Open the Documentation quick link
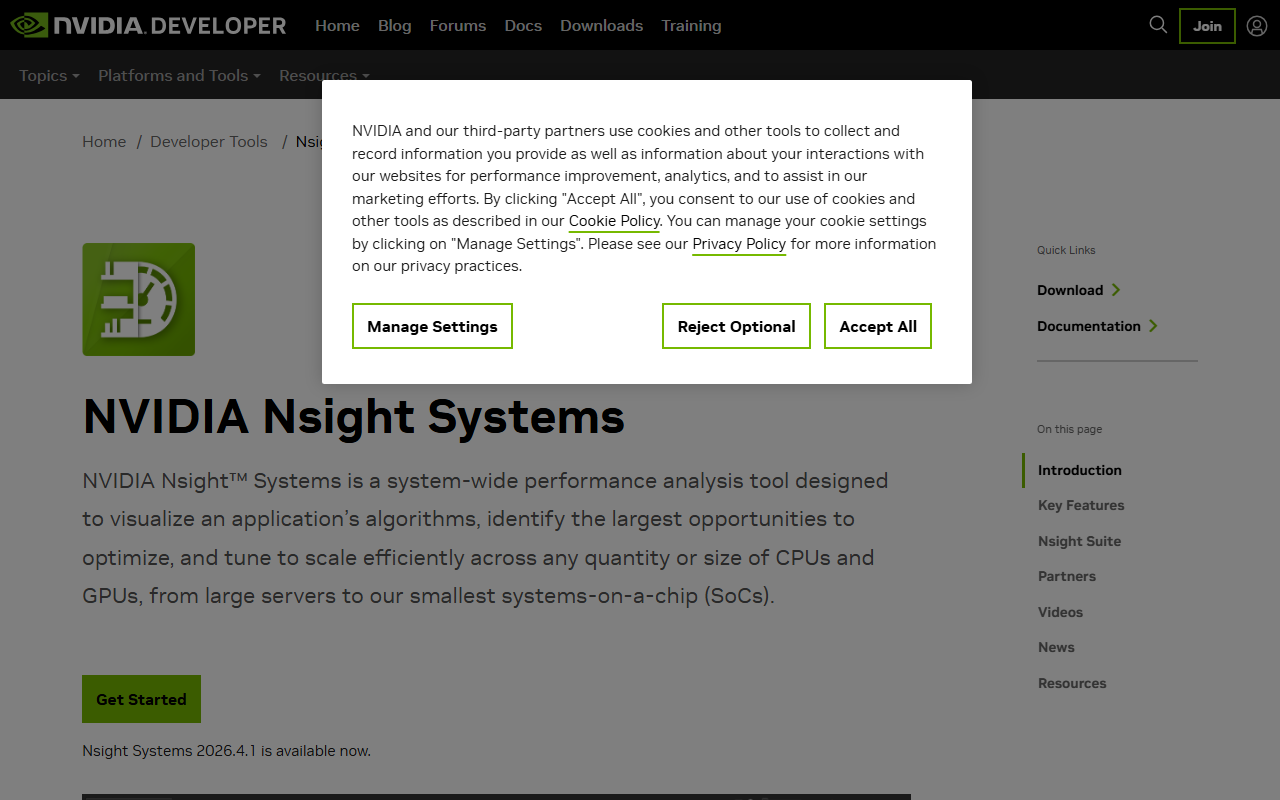 coord(1097,326)
